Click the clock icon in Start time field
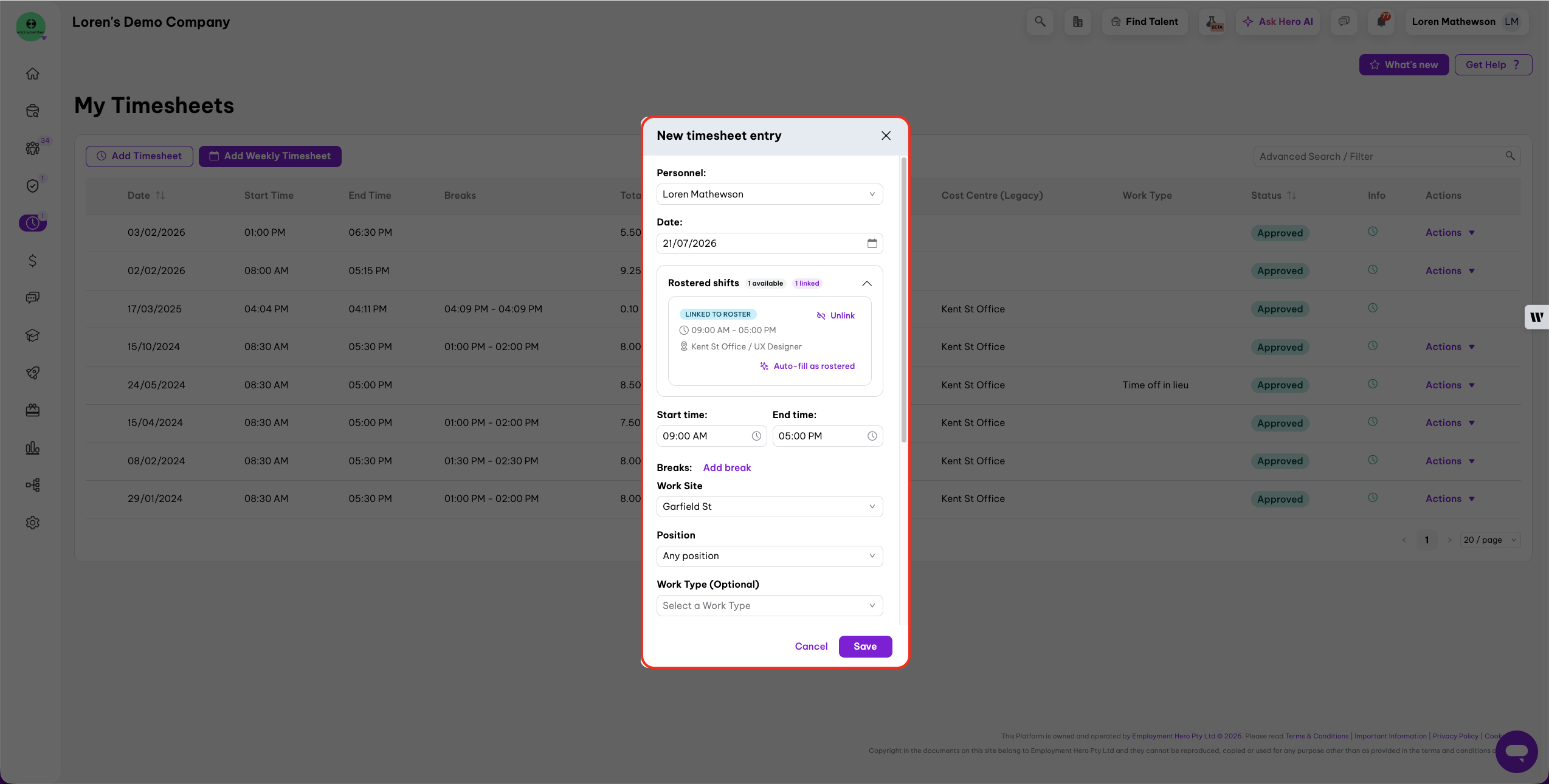The height and width of the screenshot is (784, 1549). pyautogui.click(x=756, y=436)
